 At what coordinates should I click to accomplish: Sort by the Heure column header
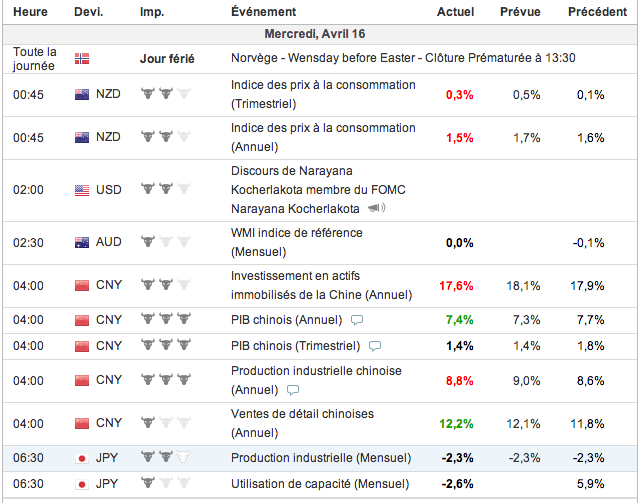coord(28,12)
